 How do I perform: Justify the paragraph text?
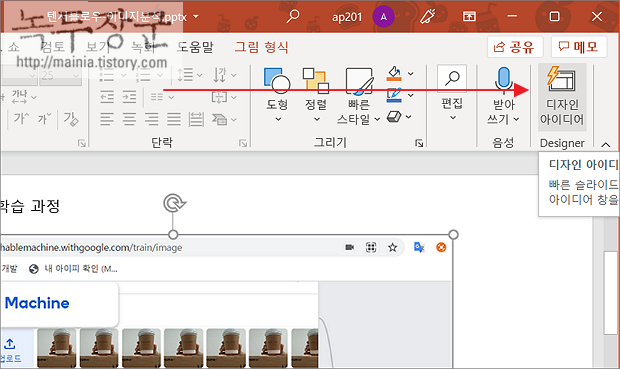174,119
